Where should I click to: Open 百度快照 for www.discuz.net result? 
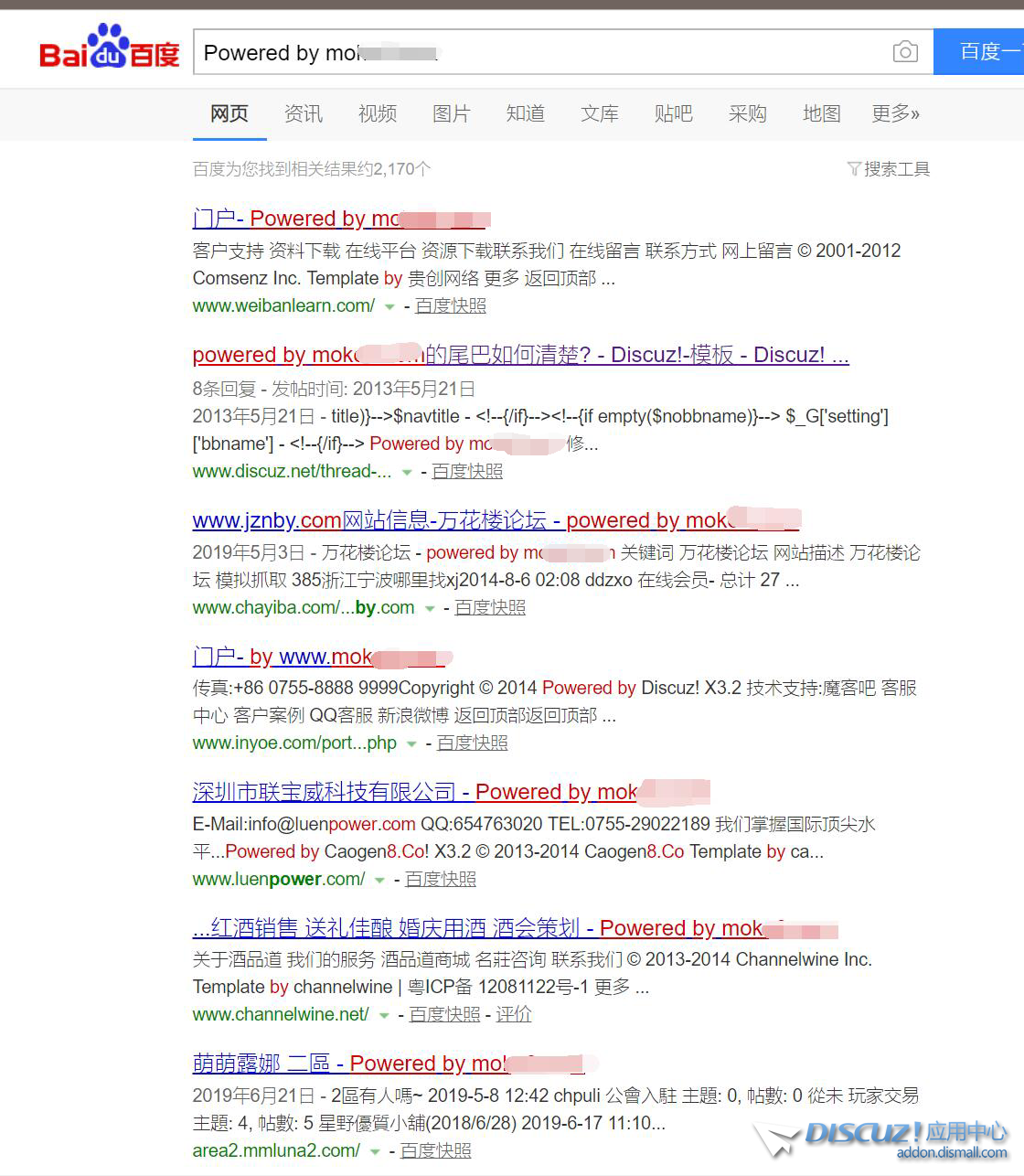click(x=466, y=471)
